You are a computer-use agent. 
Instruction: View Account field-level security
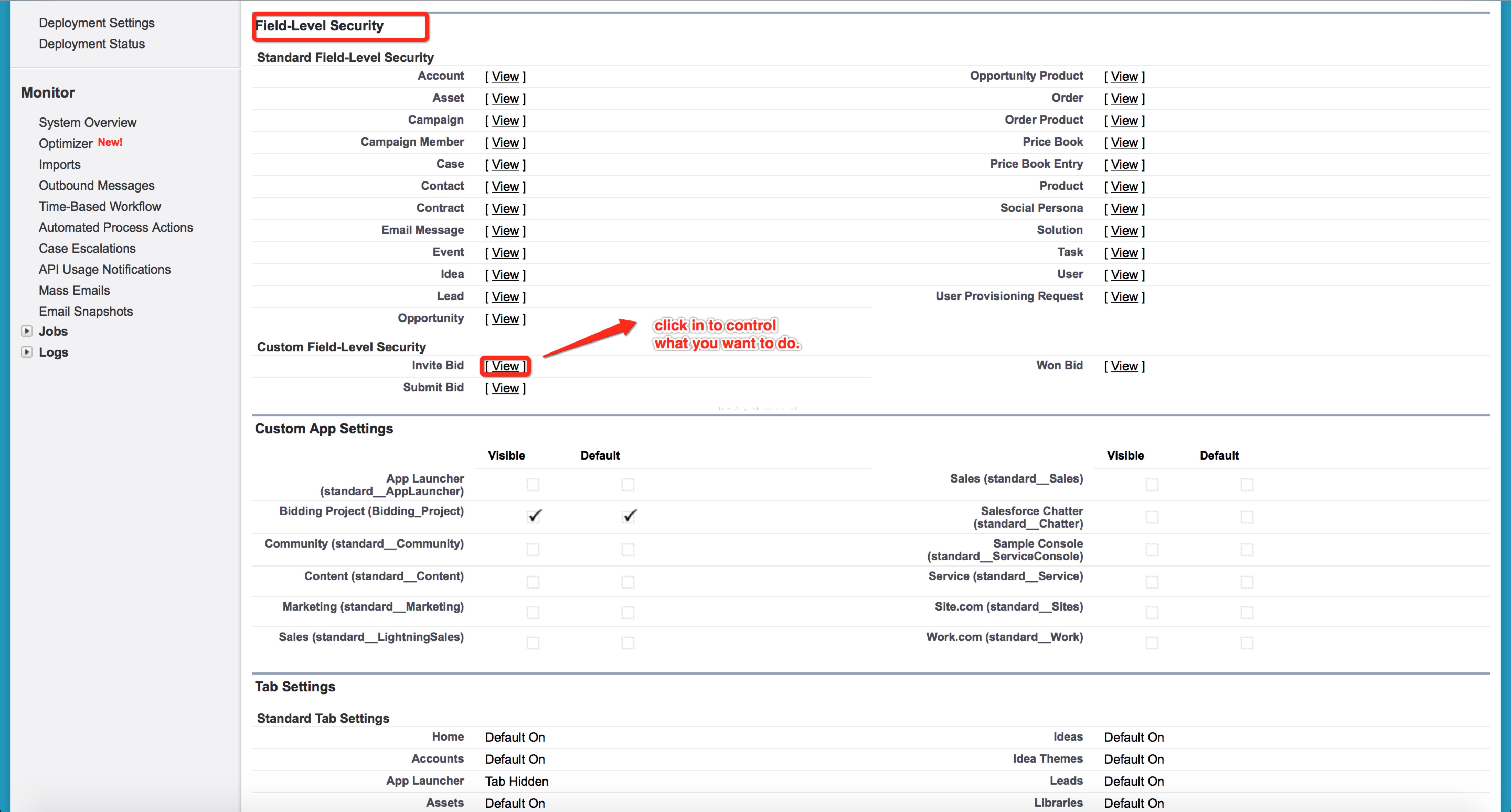pos(505,77)
